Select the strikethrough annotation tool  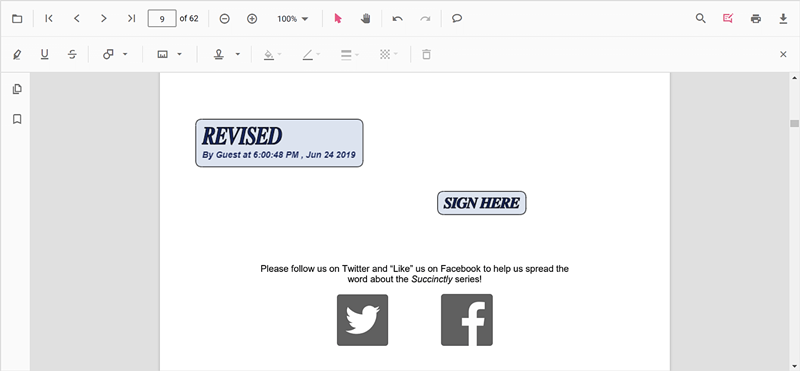pyautogui.click(x=72, y=54)
